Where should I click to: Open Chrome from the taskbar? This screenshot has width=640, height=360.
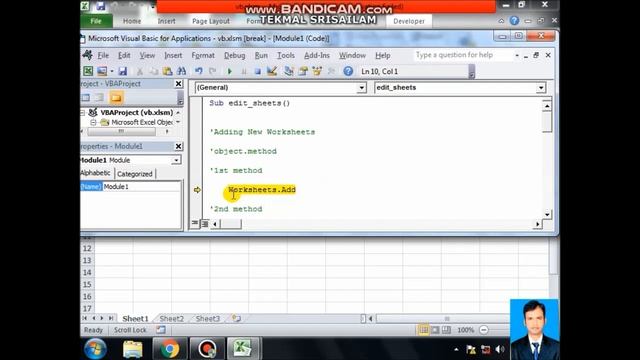[170, 349]
